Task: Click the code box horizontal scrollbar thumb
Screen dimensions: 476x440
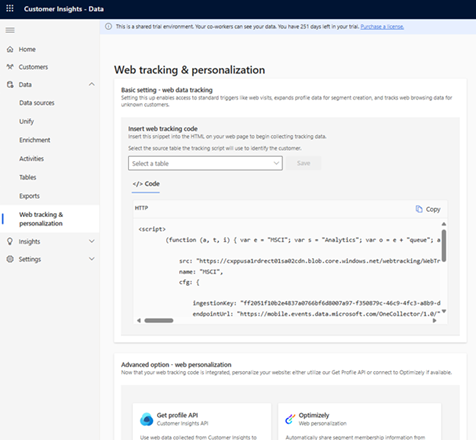Action: point(159,321)
